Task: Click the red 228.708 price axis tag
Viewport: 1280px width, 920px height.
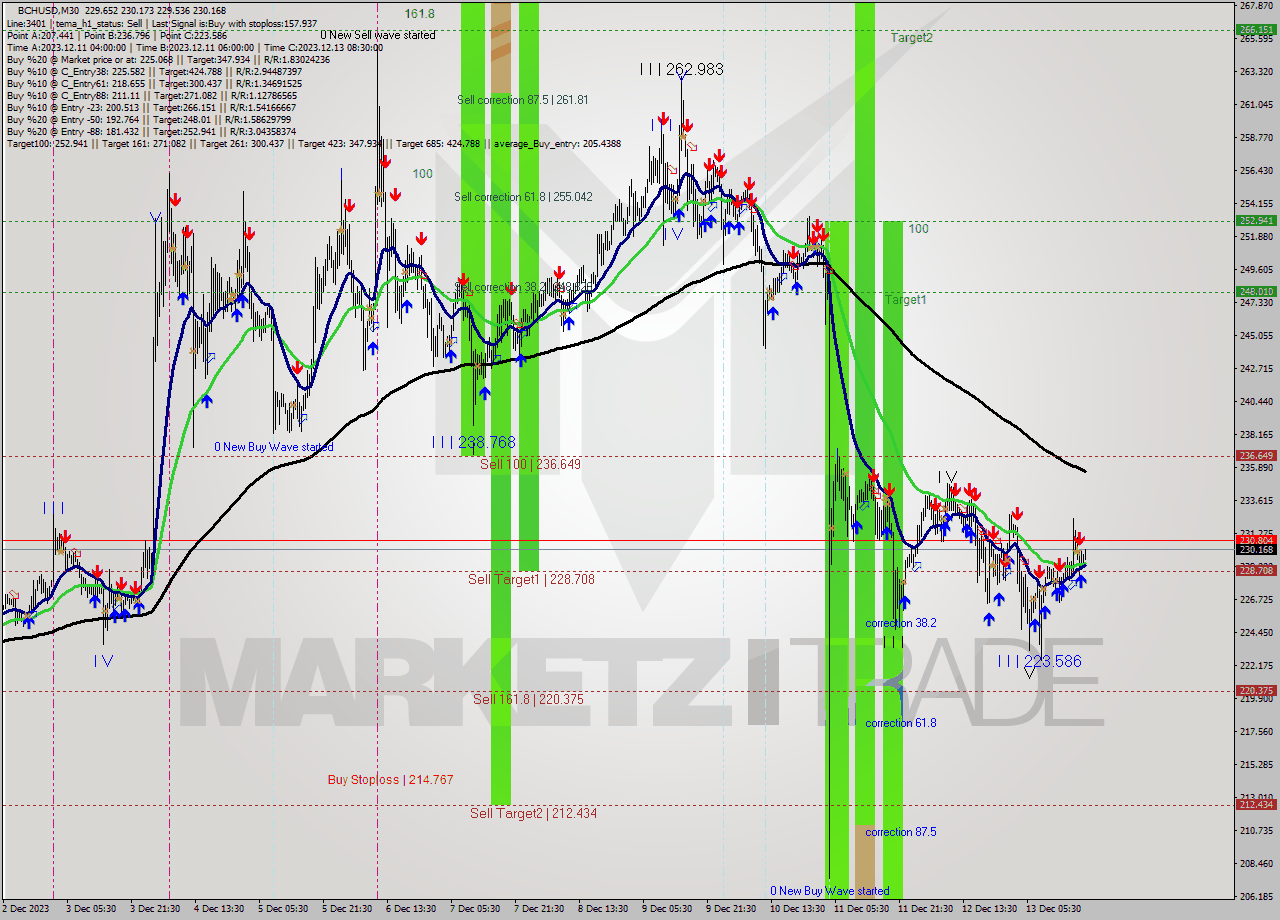Action: pyautogui.click(x=1257, y=571)
